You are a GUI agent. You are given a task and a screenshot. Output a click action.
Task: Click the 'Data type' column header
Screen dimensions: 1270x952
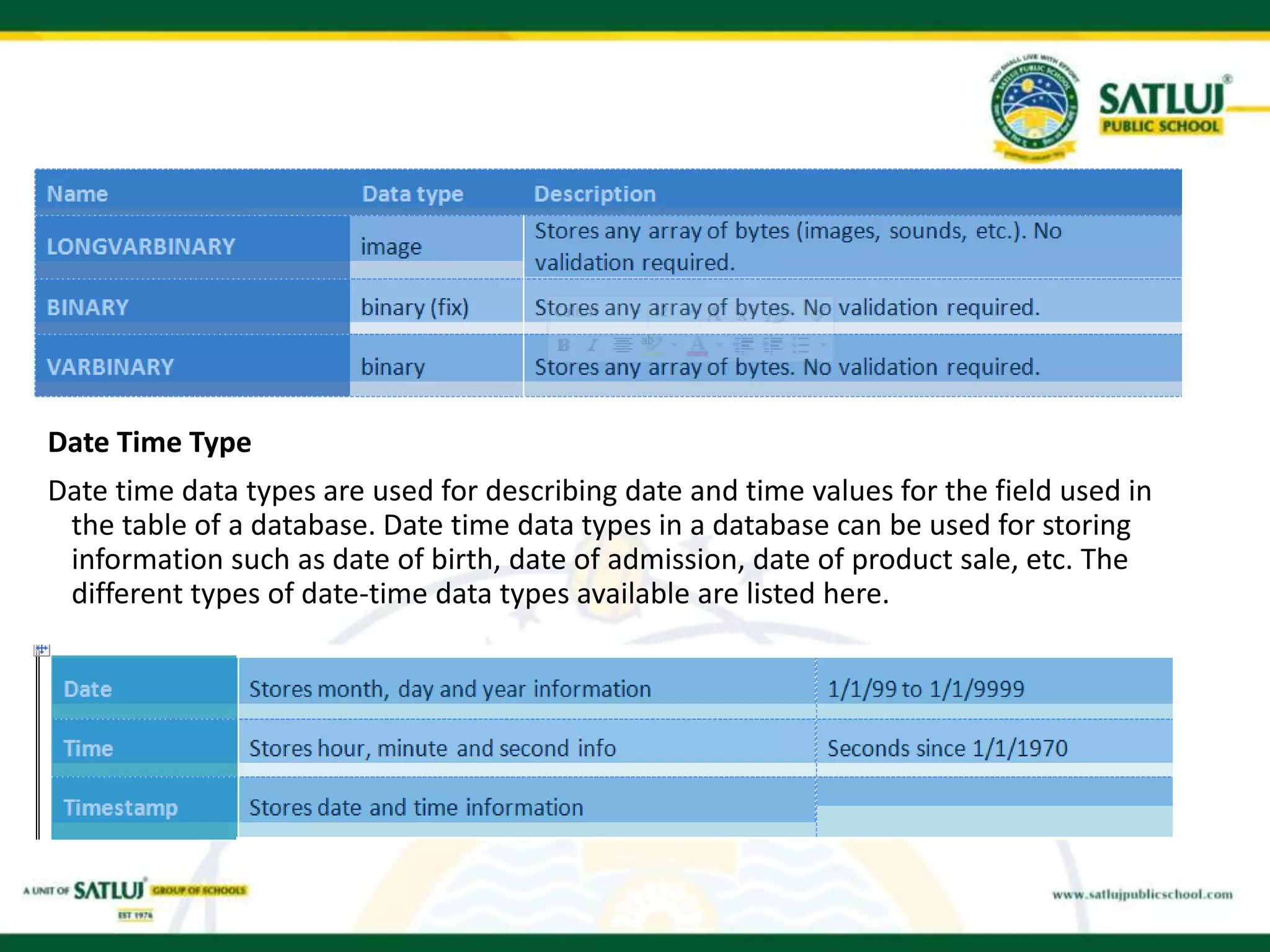[x=412, y=194]
